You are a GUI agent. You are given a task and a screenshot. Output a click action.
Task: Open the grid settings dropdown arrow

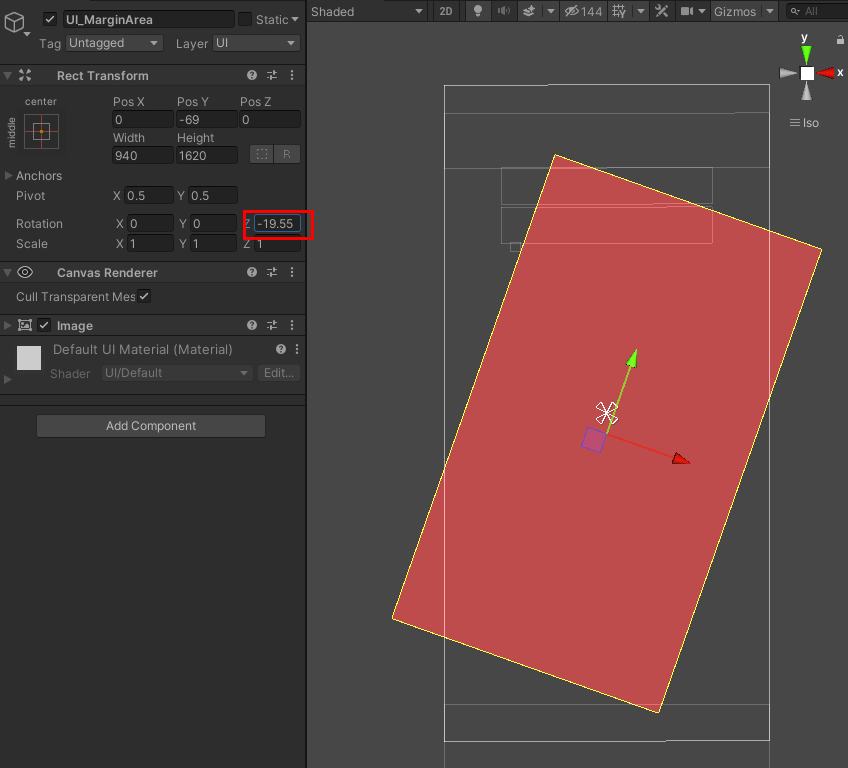[640, 11]
